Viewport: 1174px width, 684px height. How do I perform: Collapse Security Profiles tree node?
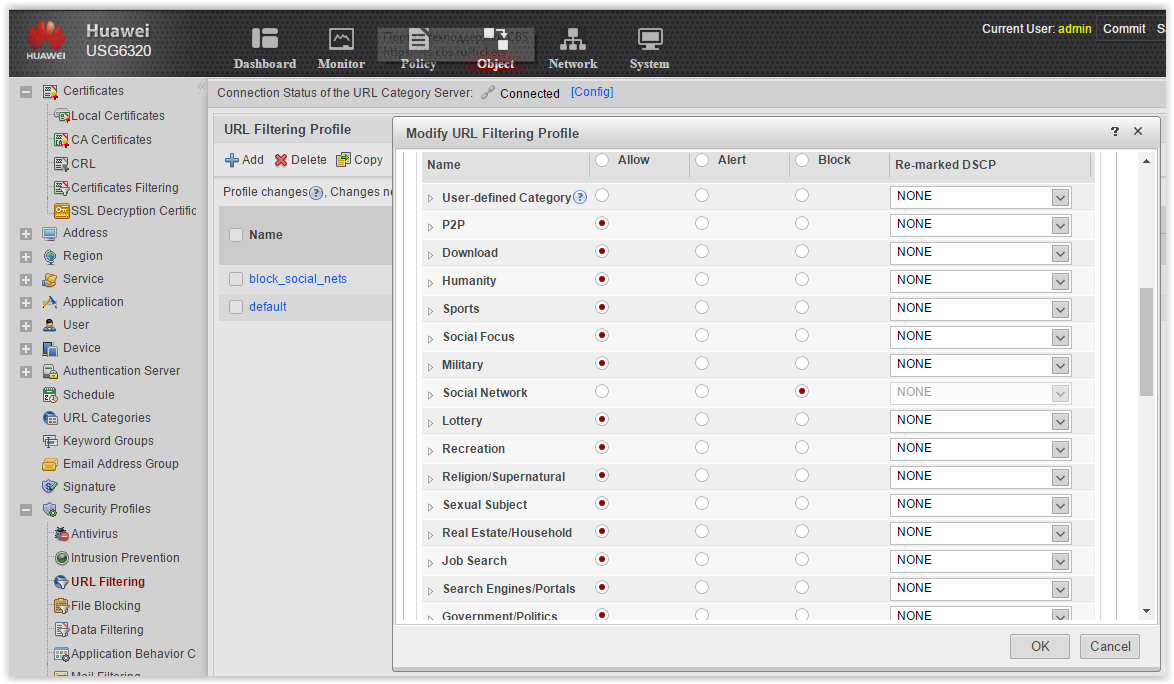click(26, 510)
